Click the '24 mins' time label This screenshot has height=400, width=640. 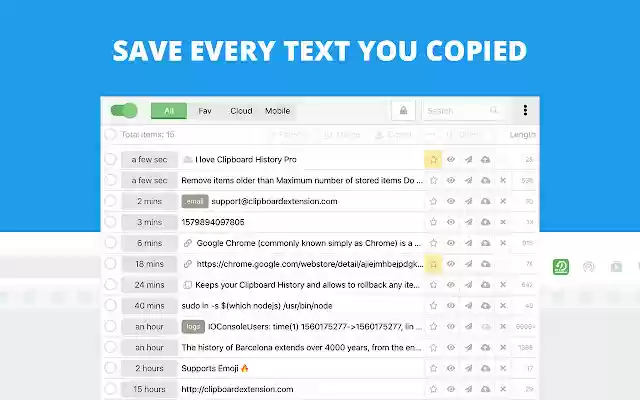point(149,284)
